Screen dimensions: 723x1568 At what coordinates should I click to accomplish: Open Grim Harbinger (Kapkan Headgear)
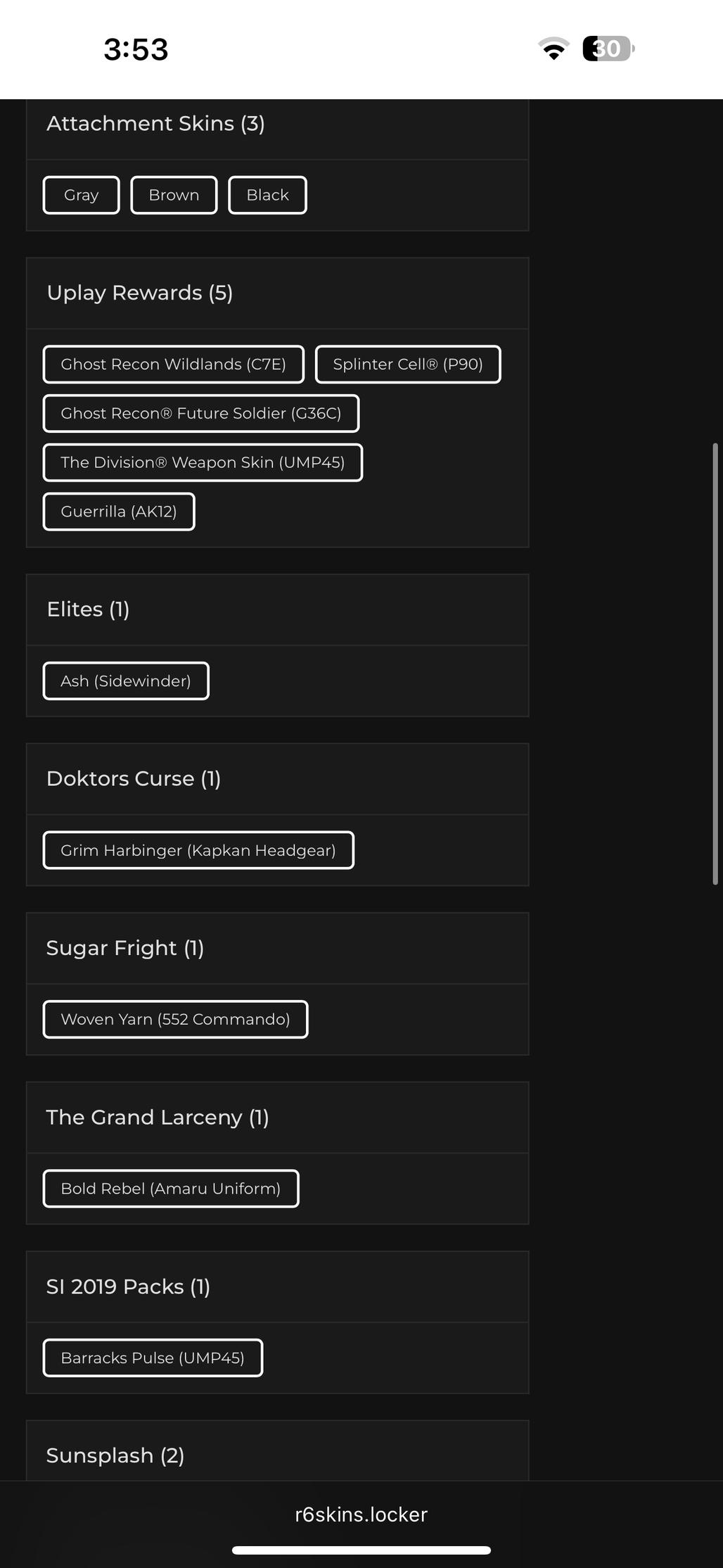(x=198, y=850)
